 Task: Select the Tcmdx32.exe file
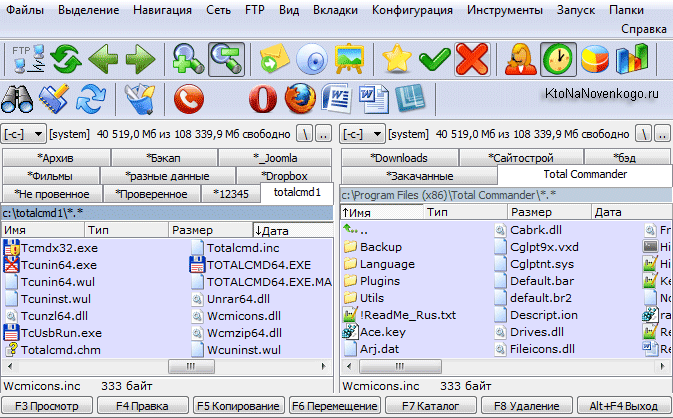51,248
